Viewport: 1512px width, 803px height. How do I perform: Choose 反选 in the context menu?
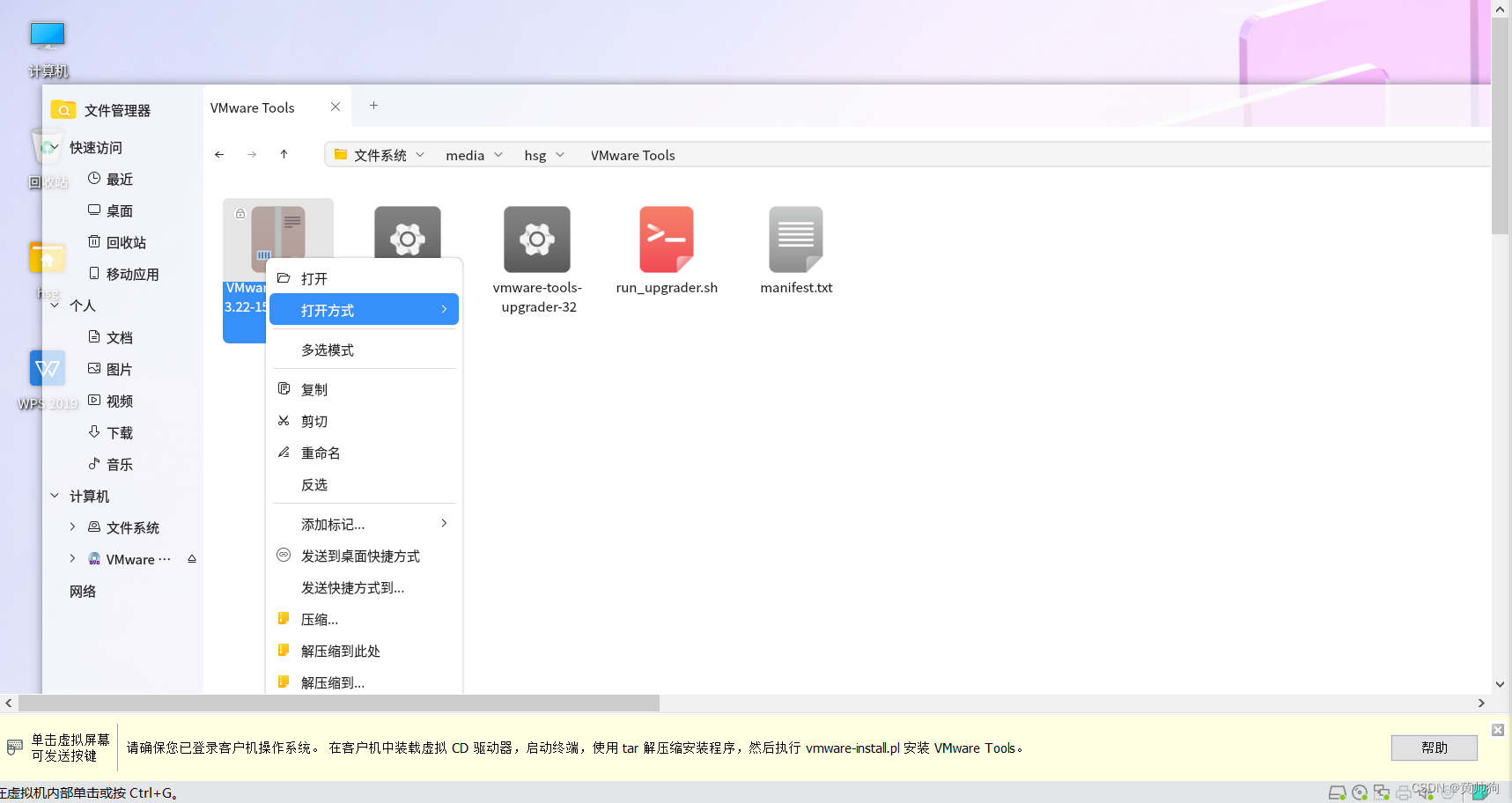click(x=364, y=484)
